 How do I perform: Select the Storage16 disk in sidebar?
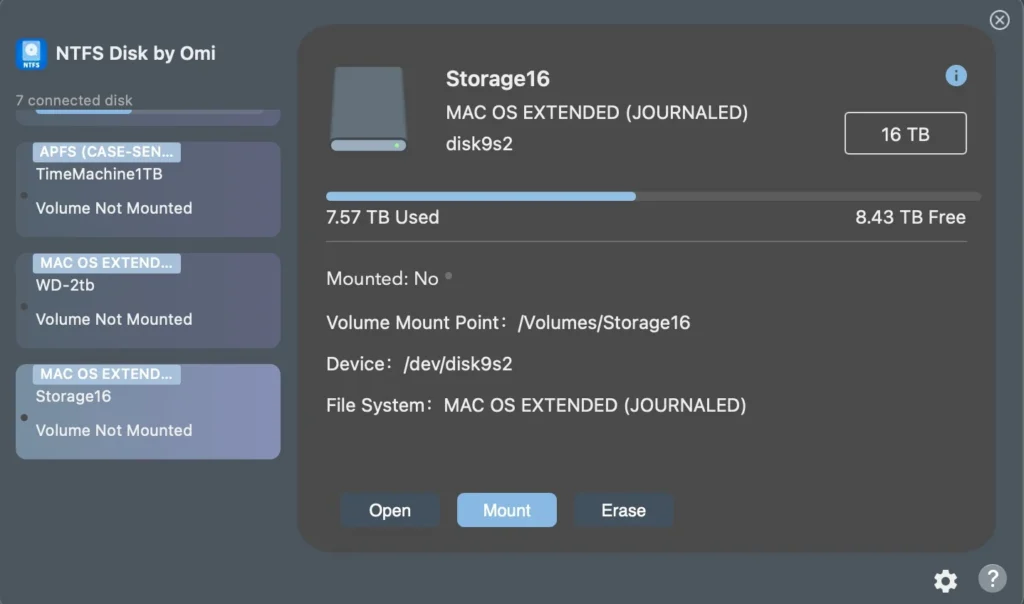[148, 411]
